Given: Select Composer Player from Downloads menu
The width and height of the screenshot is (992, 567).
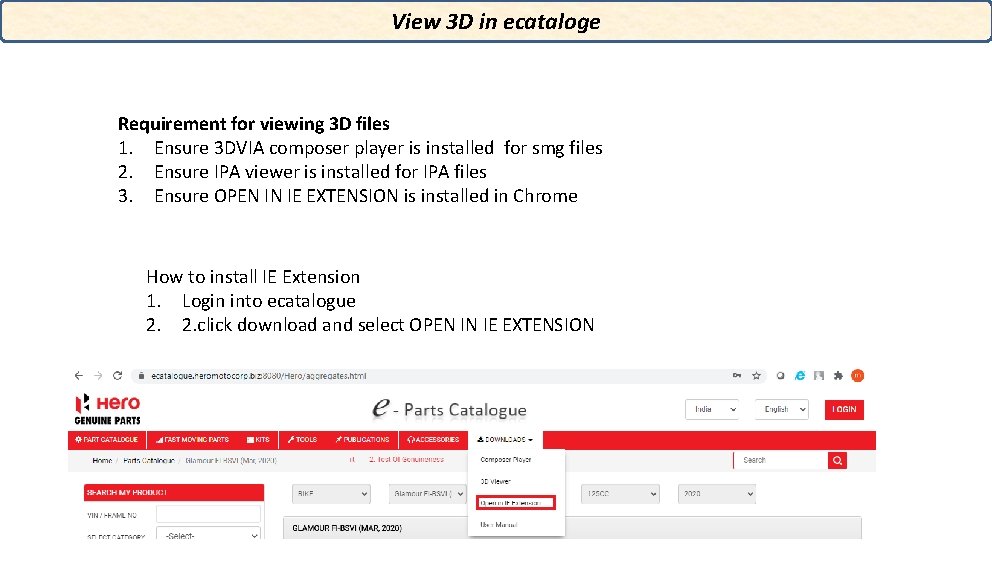Looking at the screenshot, I should (x=505, y=459).
